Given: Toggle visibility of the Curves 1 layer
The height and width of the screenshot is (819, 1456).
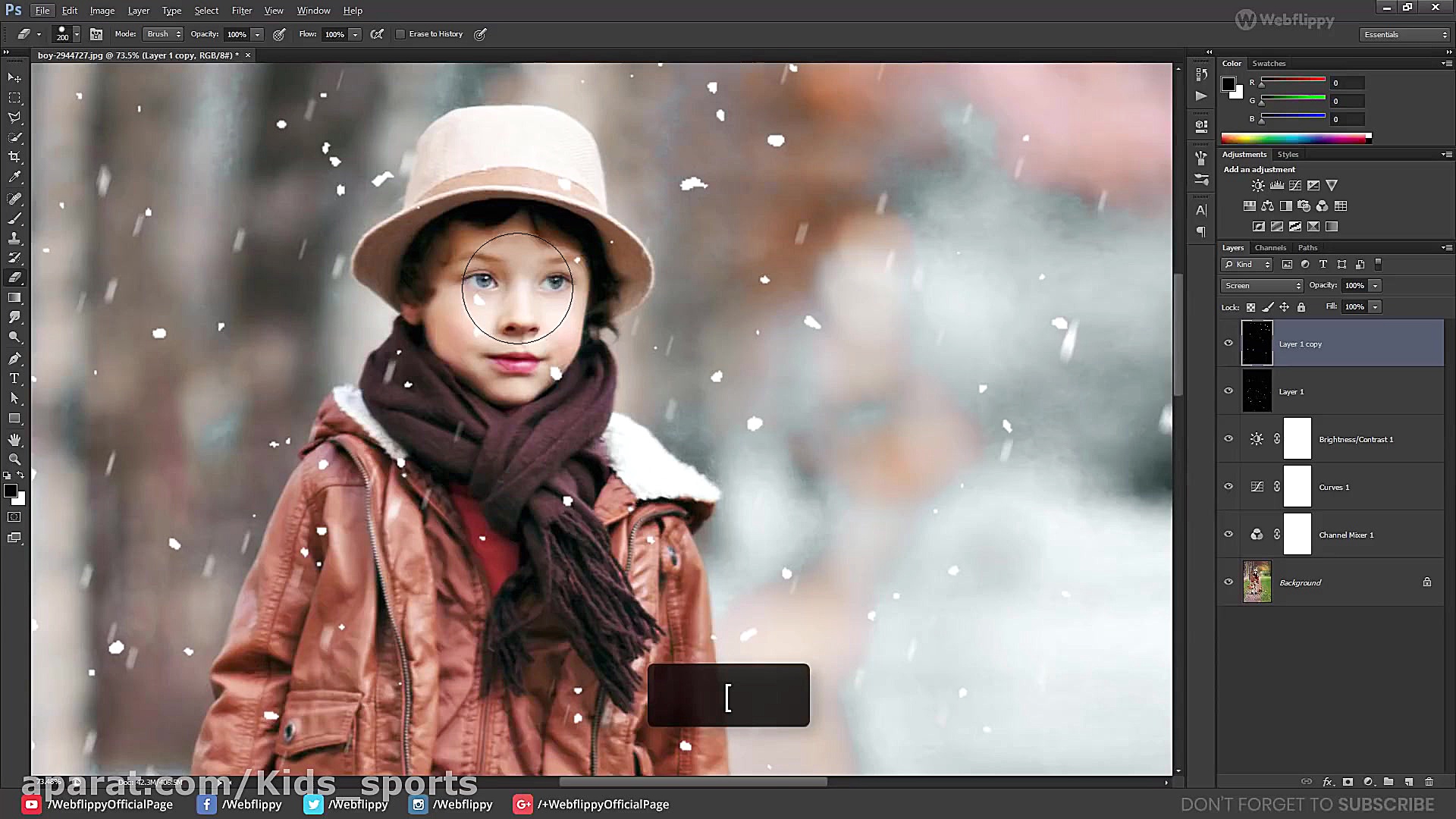Looking at the screenshot, I should pos(1228,487).
